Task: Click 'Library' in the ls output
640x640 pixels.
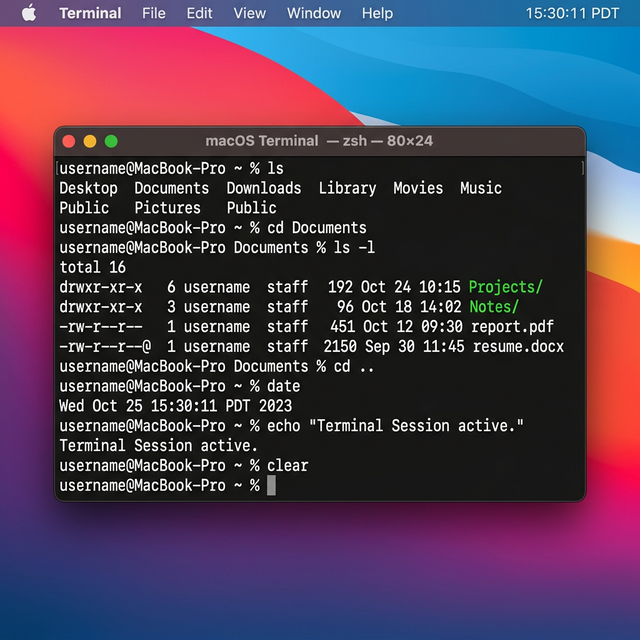Action: coord(347,188)
